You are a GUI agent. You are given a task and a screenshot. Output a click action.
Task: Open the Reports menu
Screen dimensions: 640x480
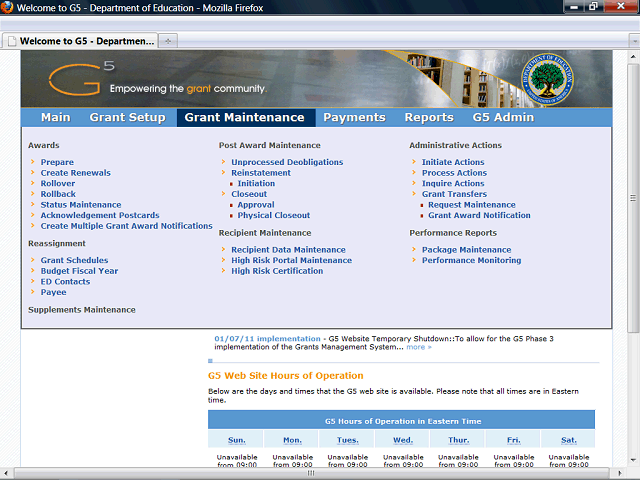pos(428,117)
